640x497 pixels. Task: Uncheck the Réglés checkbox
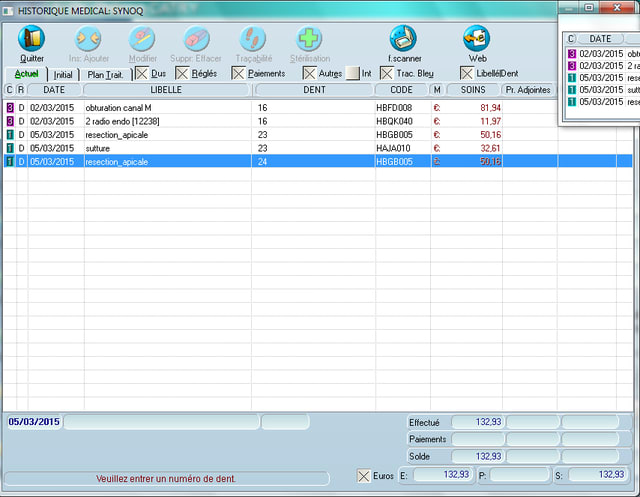tap(182, 73)
